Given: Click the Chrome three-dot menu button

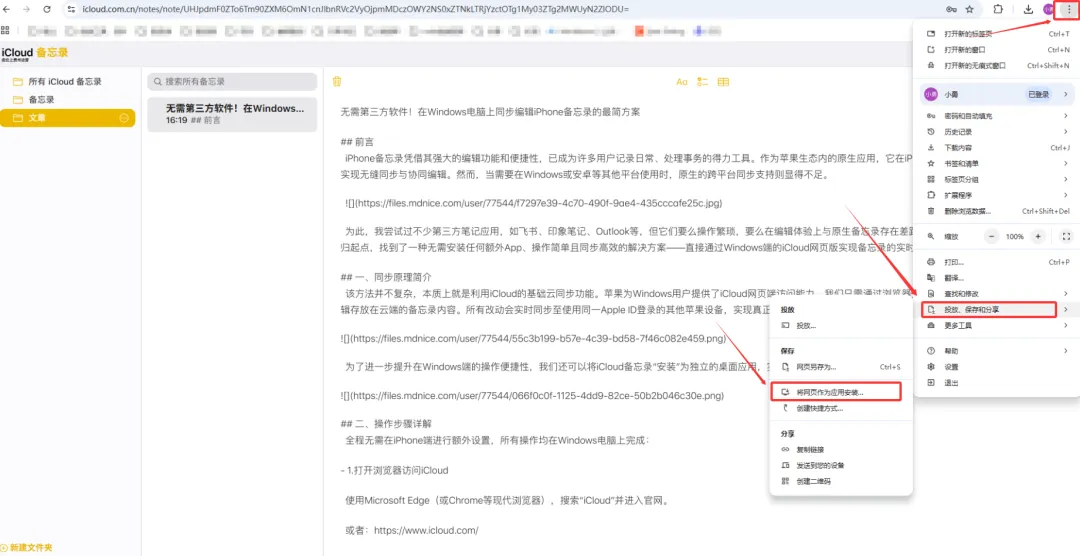Looking at the screenshot, I should [1069, 9].
